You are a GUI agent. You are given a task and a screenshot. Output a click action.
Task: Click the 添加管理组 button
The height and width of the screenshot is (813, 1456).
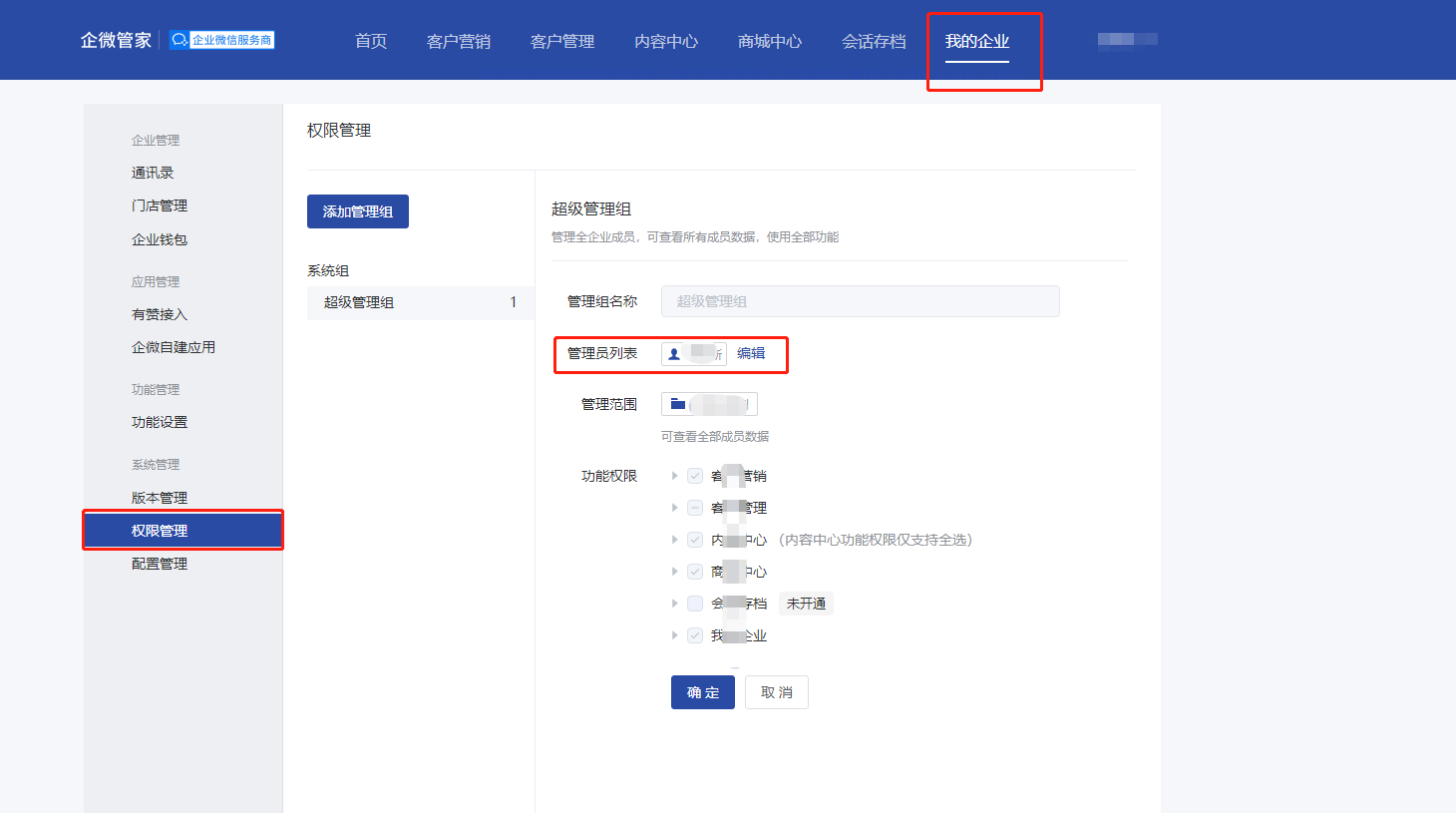click(358, 211)
